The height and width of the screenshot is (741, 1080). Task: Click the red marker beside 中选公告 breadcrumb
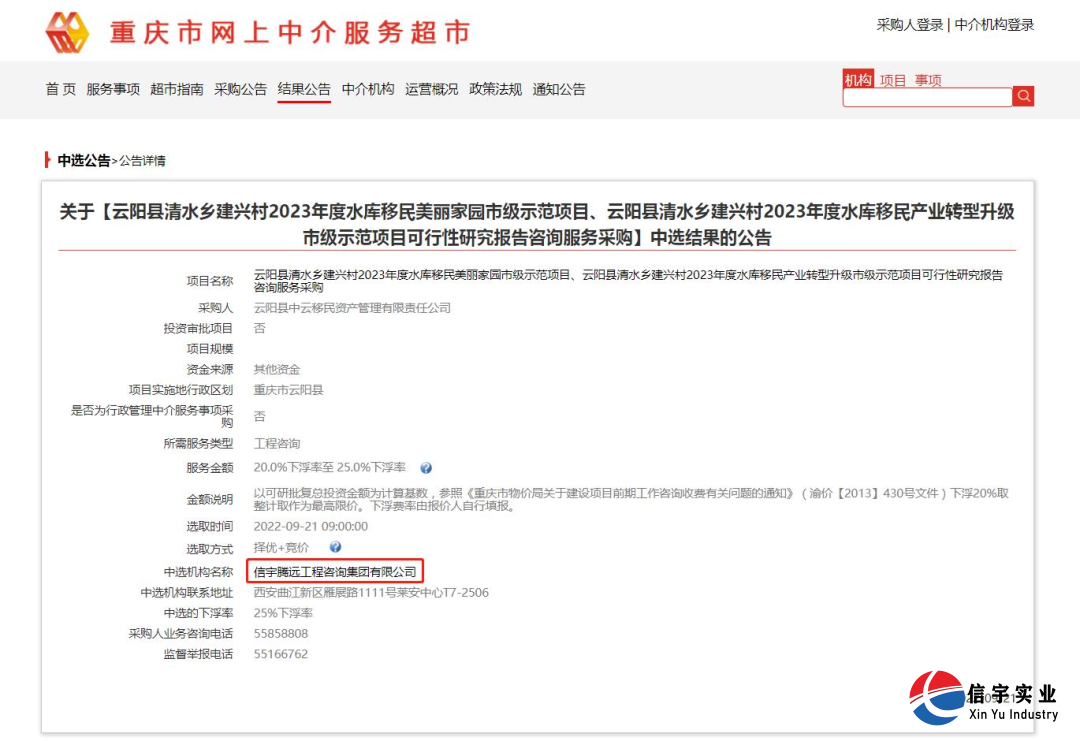pos(44,161)
